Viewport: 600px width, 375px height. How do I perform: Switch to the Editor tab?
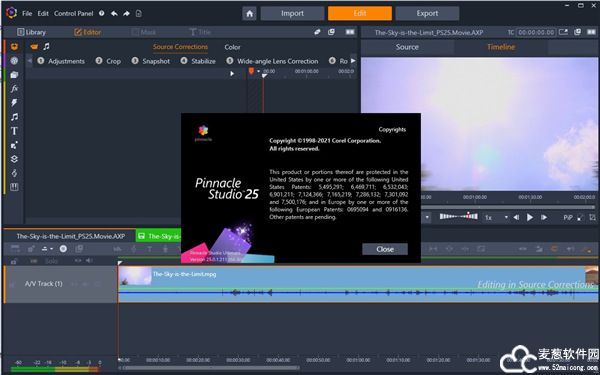[x=88, y=32]
